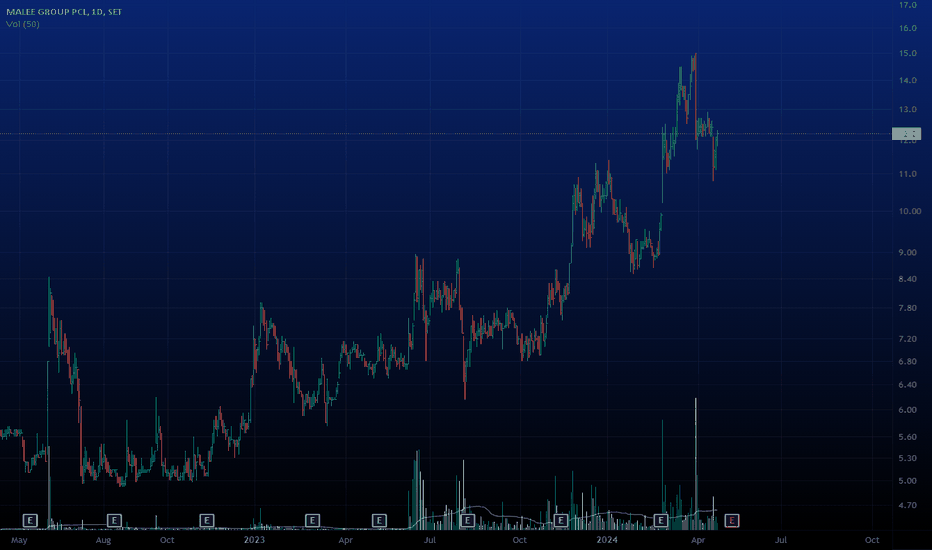This screenshot has height=550, width=932.
Task: Click the May label on the time axis
Action: 19,540
